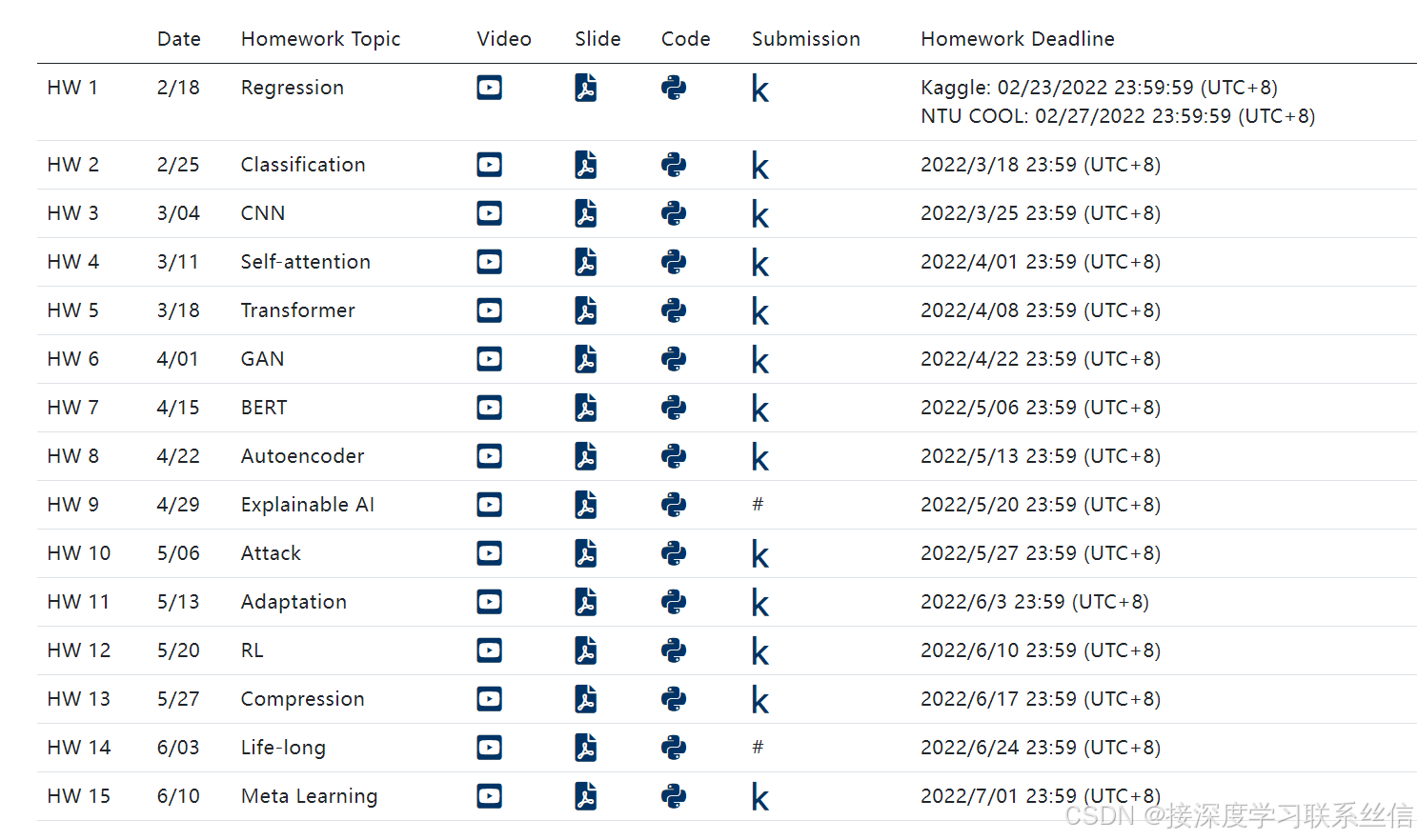1417x840 pixels.
Task: Open the HW 6 GAN slide PDF icon
Action: point(586,359)
